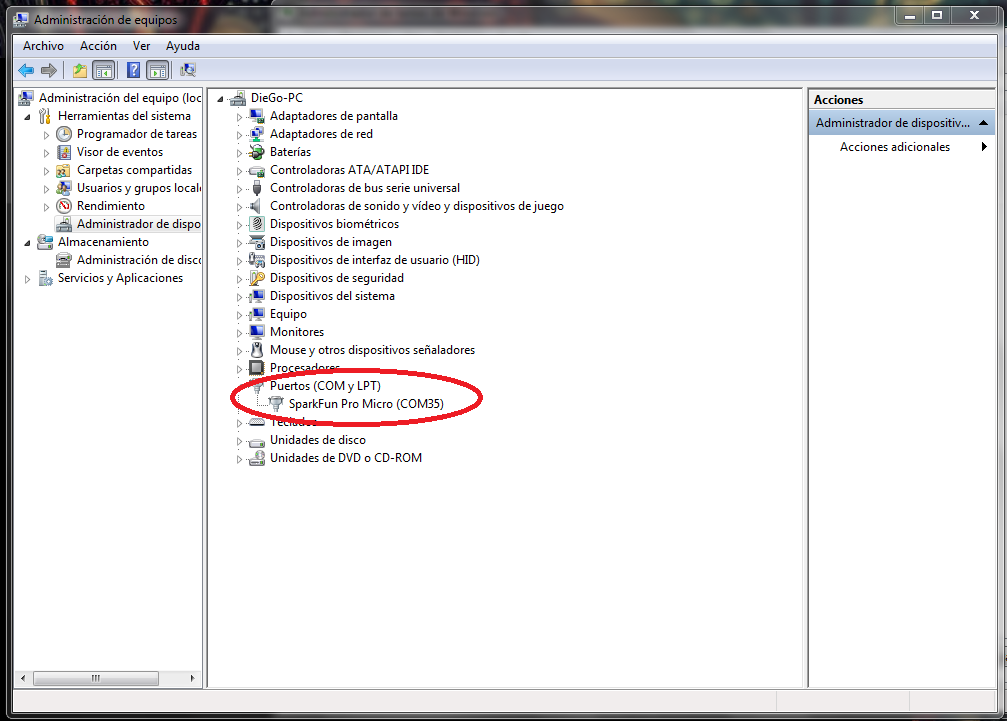Collapse the Administrador de dispositiv... actions header
1007x721 pixels.
(x=983, y=123)
